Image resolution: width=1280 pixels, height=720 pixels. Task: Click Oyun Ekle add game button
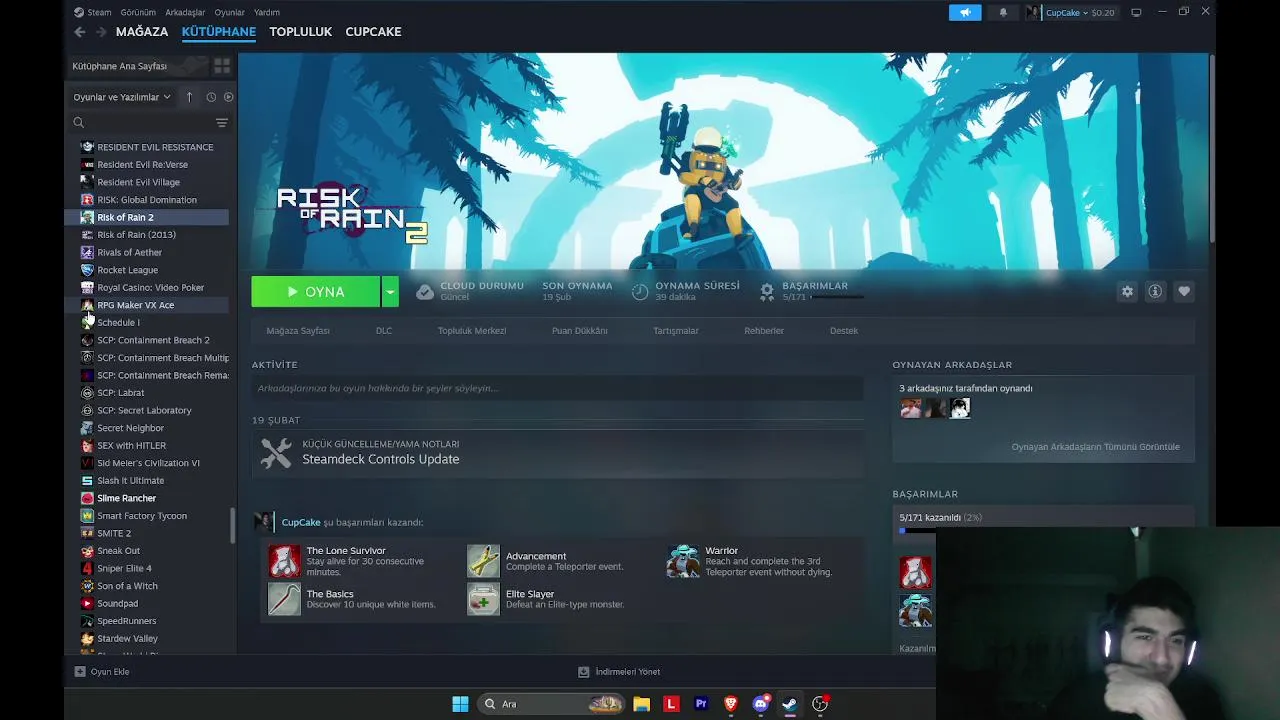click(102, 672)
